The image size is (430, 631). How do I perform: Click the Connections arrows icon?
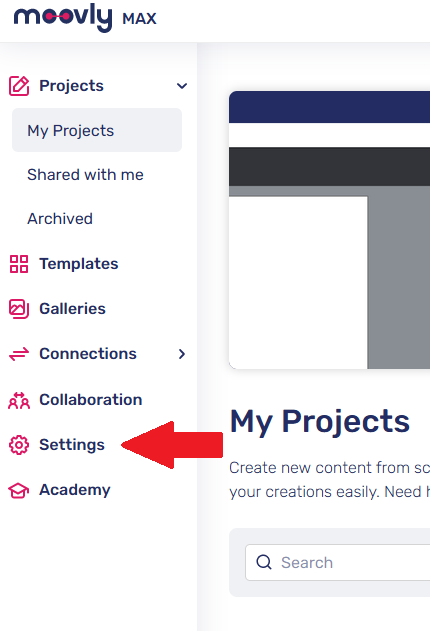coord(19,354)
